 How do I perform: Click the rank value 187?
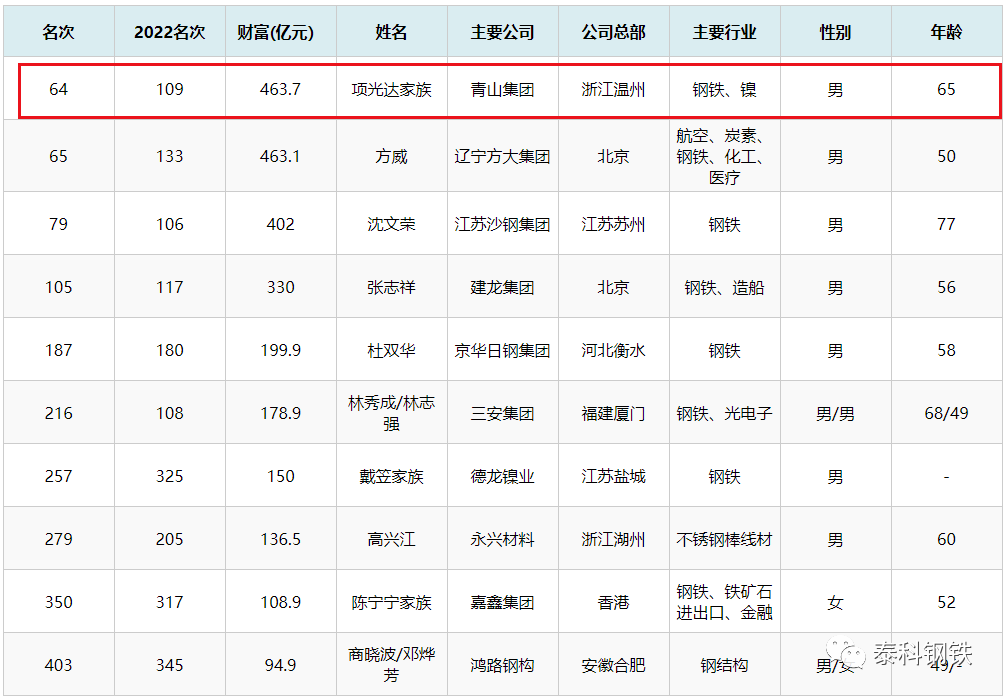pyautogui.click(x=58, y=351)
